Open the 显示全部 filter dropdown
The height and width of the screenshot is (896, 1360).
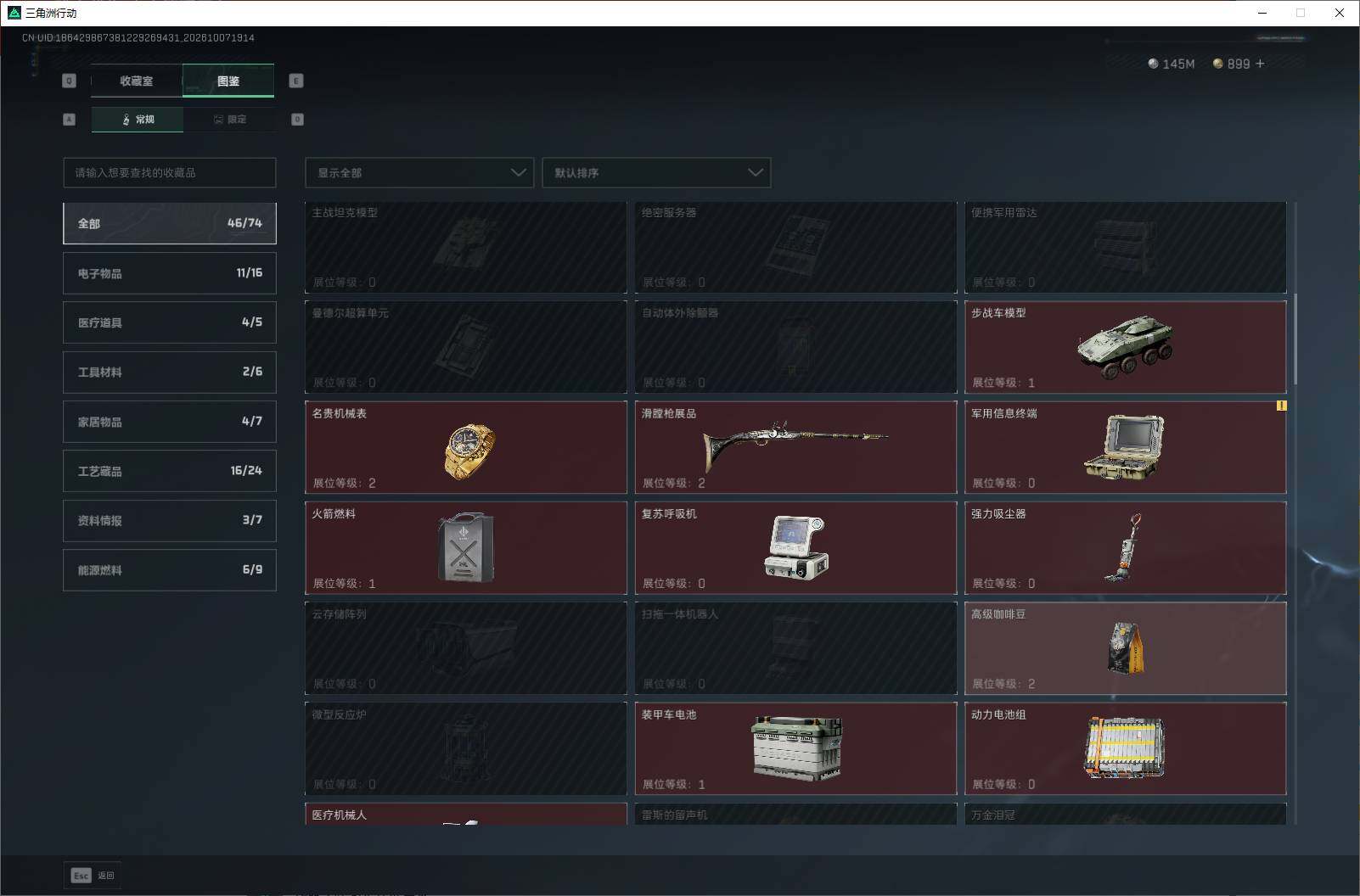(419, 172)
